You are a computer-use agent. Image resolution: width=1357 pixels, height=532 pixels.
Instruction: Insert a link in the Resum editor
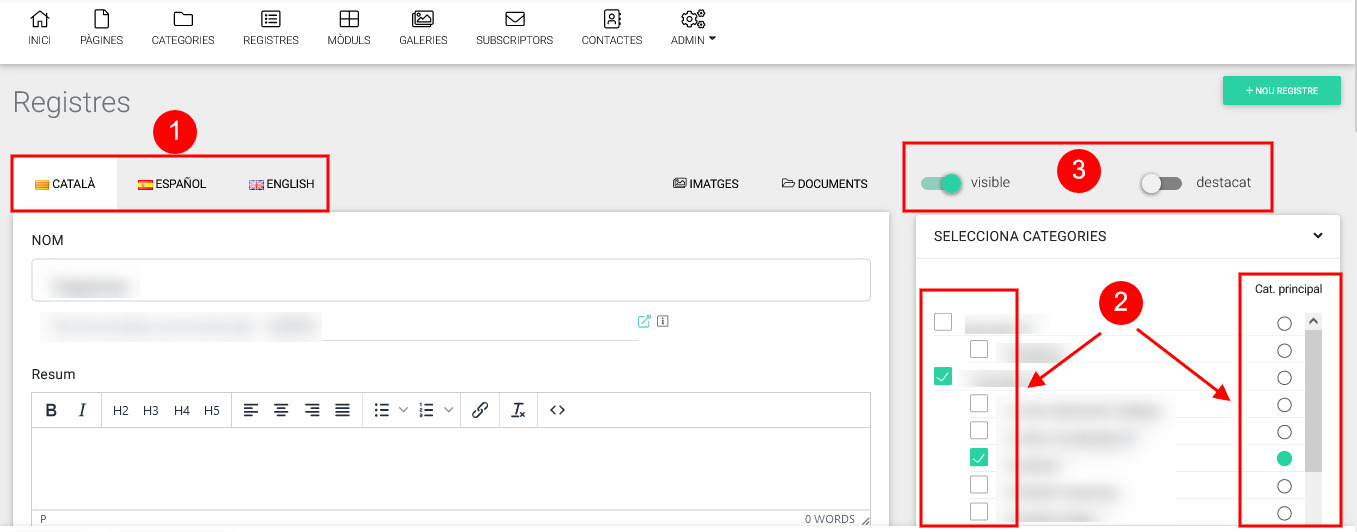[x=479, y=410]
